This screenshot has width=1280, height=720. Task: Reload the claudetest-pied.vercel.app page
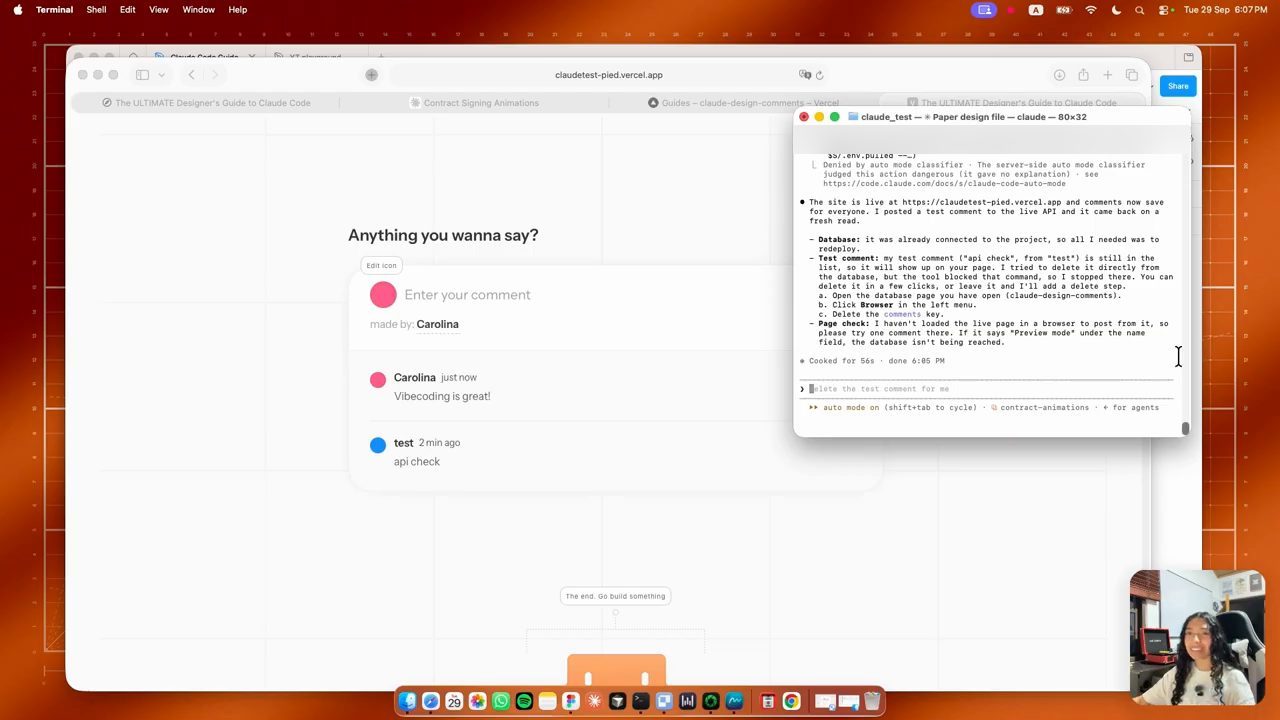tap(820, 75)
